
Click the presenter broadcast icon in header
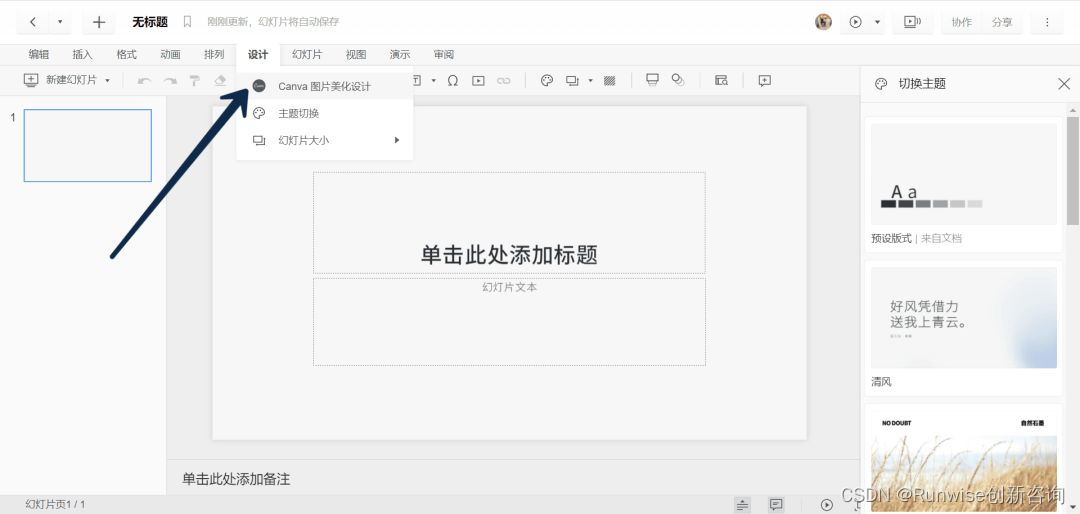click(x=913, y=22)
